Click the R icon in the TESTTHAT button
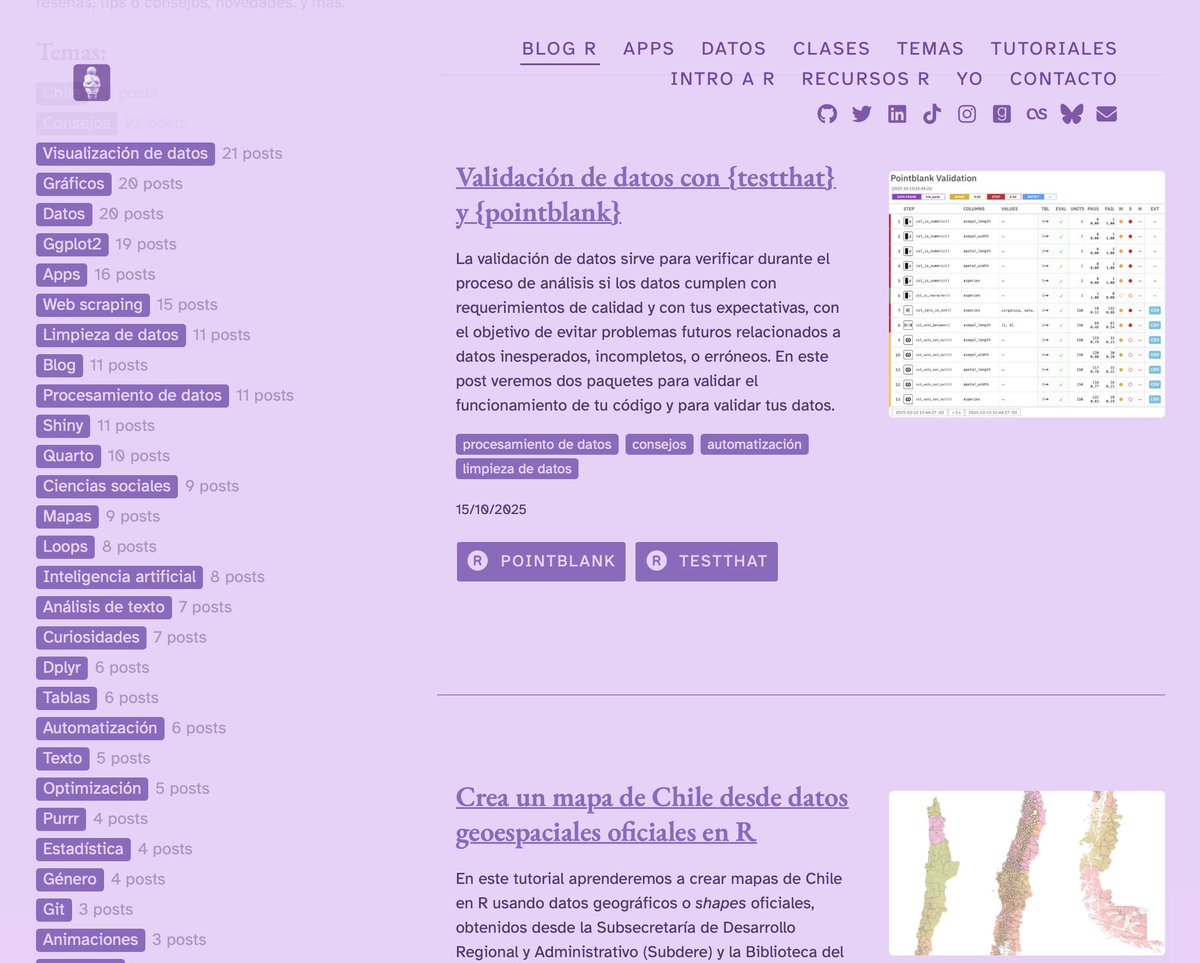 click(x=656, y=561)
